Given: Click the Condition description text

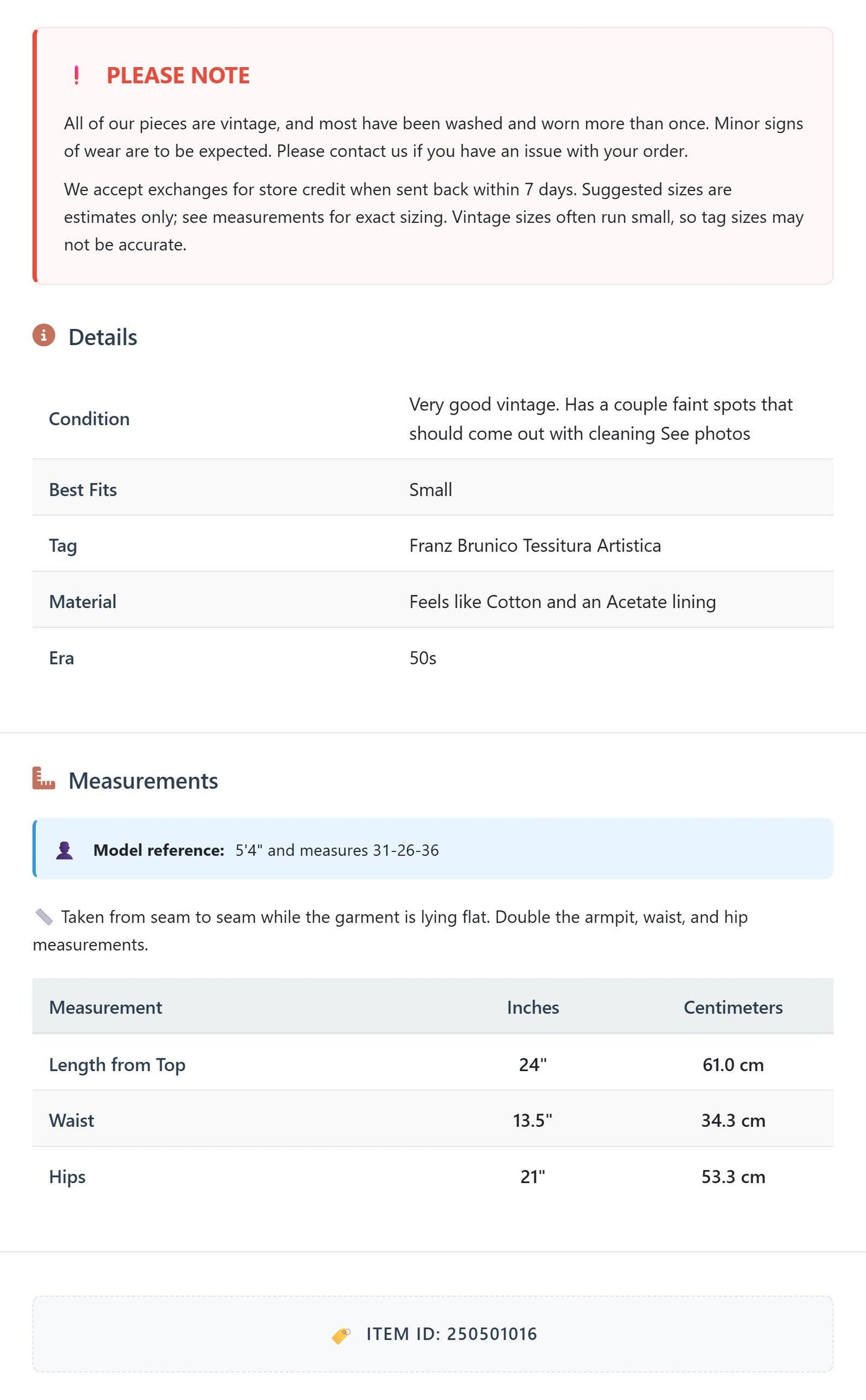Looking at the screenshot, I should [601, 419].
